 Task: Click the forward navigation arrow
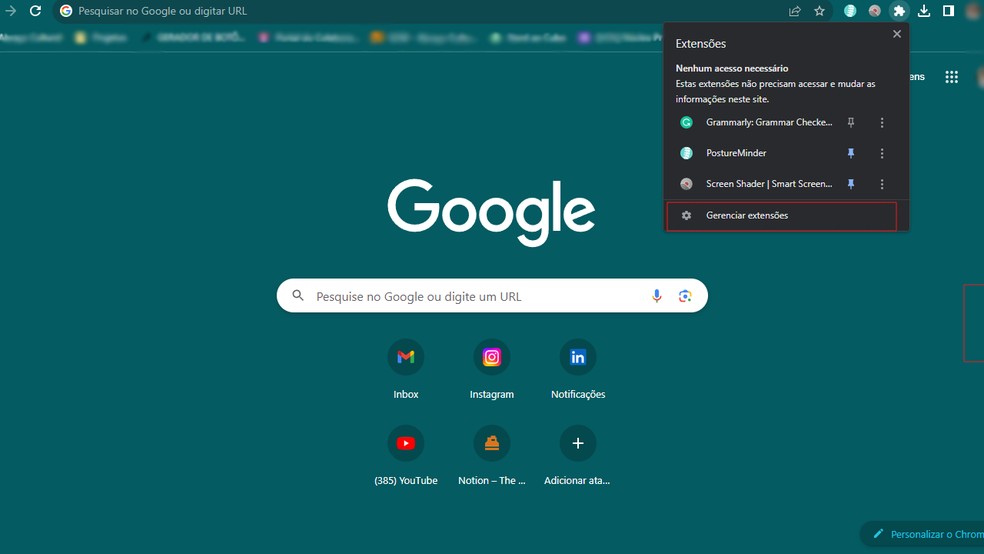pyautogui.click(x=11, y=11)
